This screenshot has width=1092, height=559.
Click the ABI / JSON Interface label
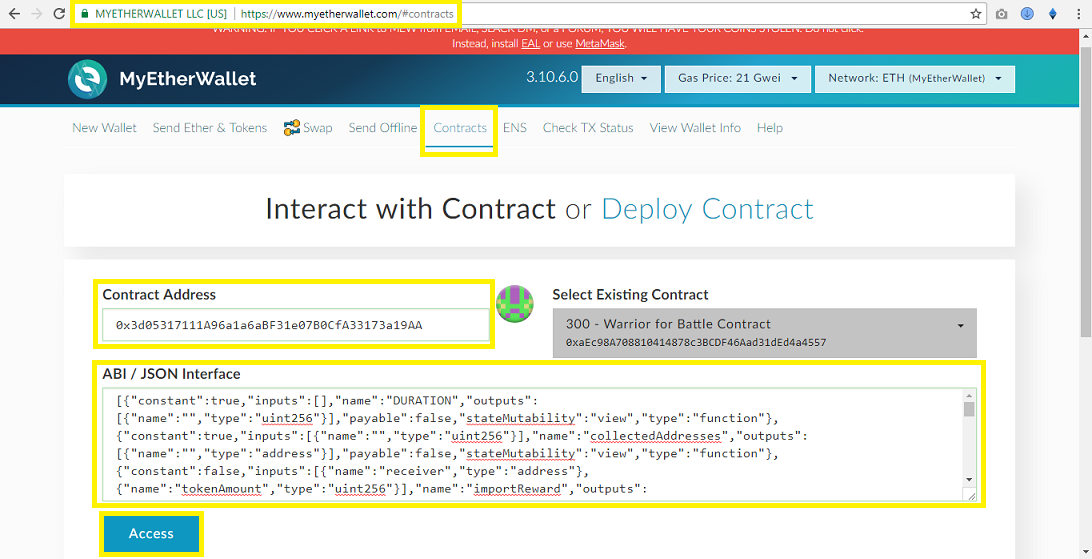coord(171,374)
